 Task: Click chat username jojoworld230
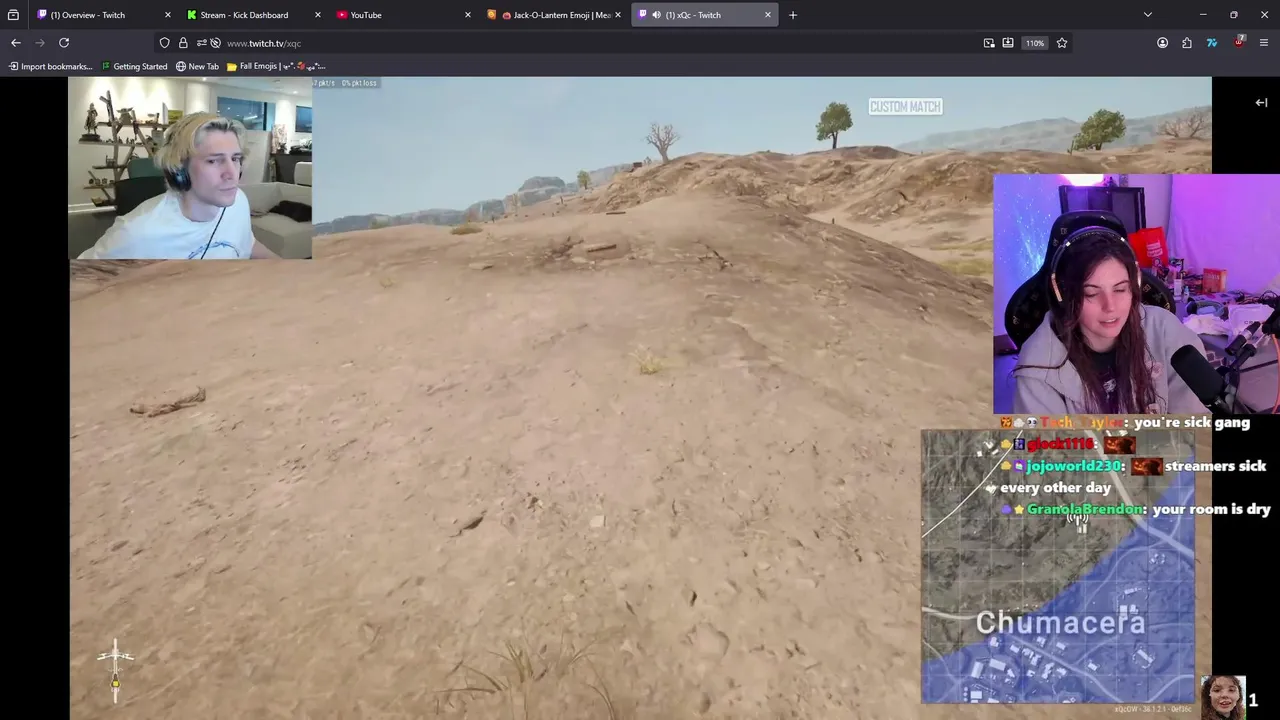click(x=1075, y=466)
